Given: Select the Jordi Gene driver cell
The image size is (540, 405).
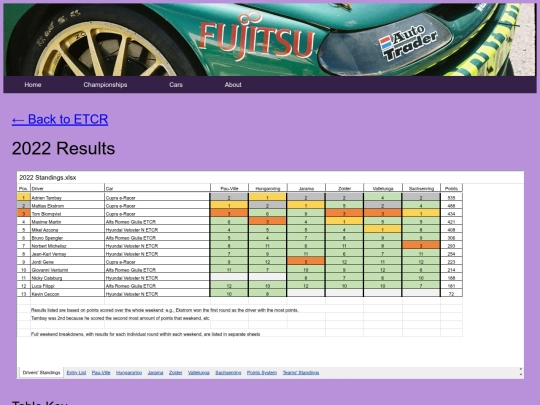Looking at the screenshot, I should coord(68,262).
